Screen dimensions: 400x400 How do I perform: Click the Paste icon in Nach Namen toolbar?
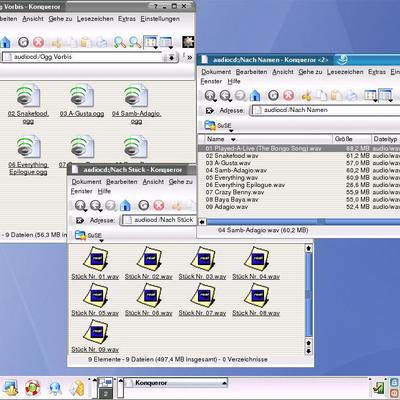336,96
